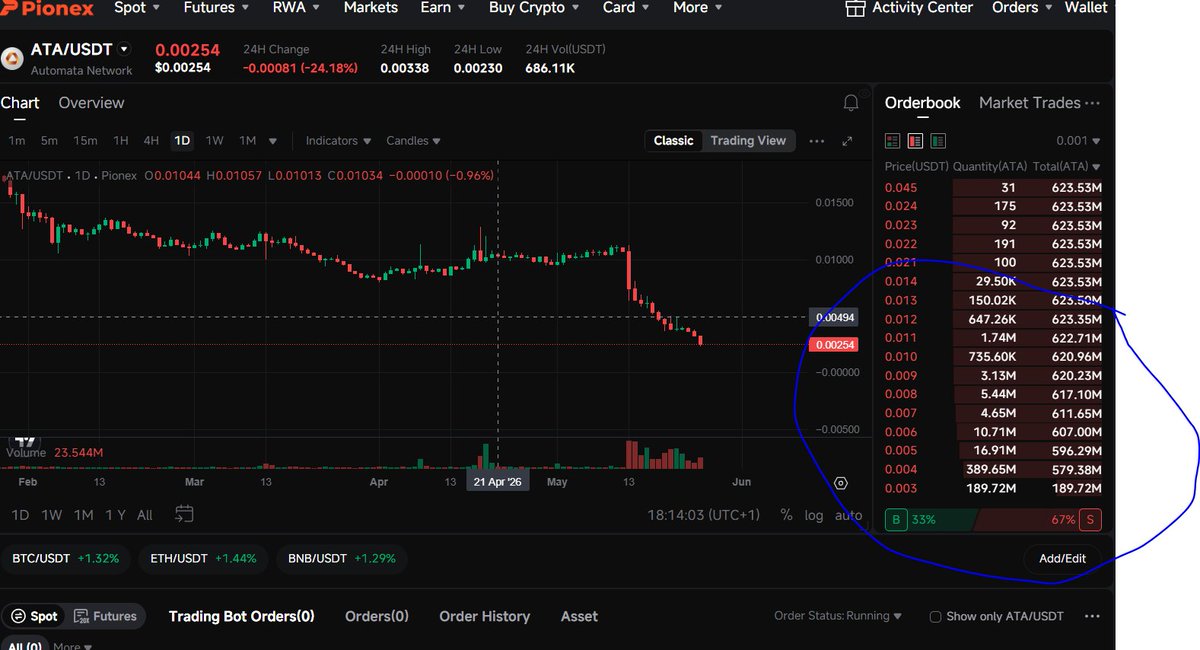Open the Wallet link

[x=1085, y=8]
